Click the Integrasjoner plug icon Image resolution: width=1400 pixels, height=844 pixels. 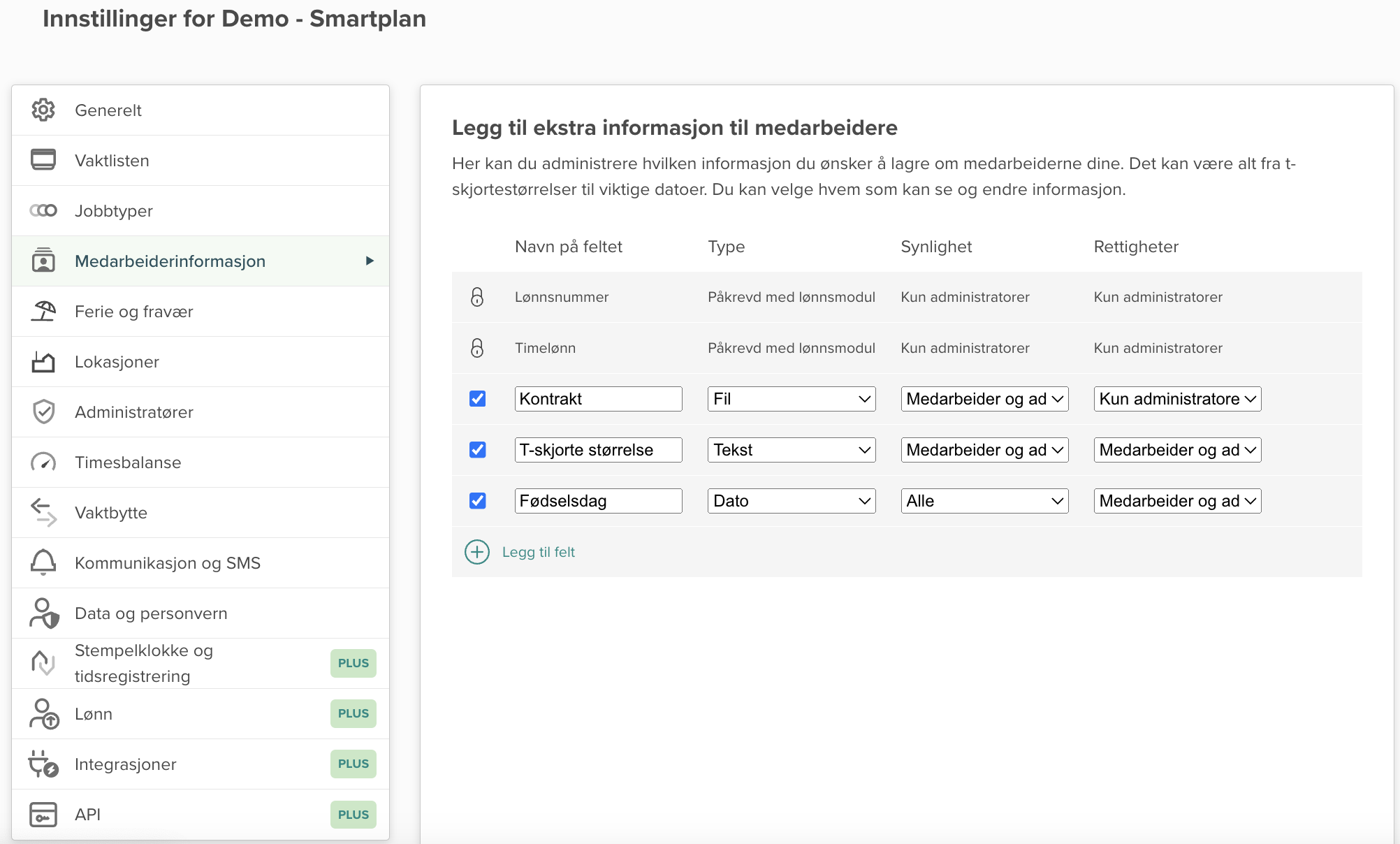(43, 764)
